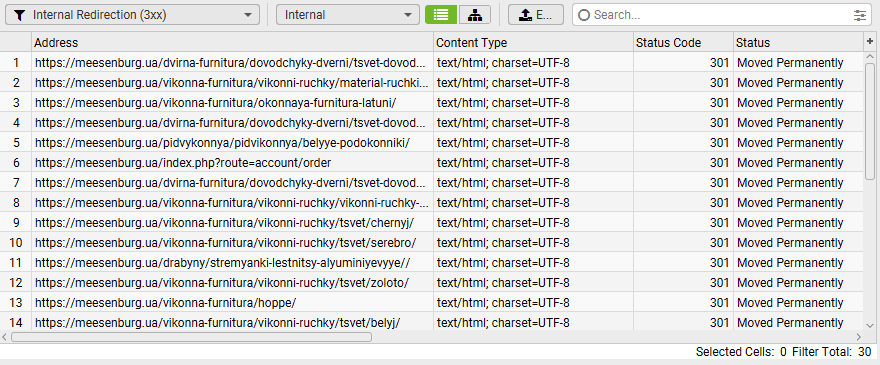Sort by Status Code column header

[683, 42]
